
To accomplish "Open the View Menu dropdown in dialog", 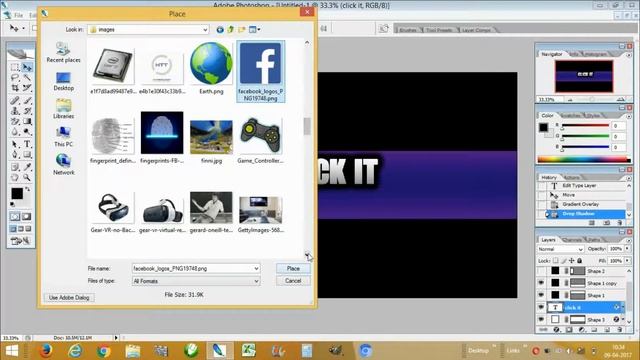I will [x=255, y=29].
